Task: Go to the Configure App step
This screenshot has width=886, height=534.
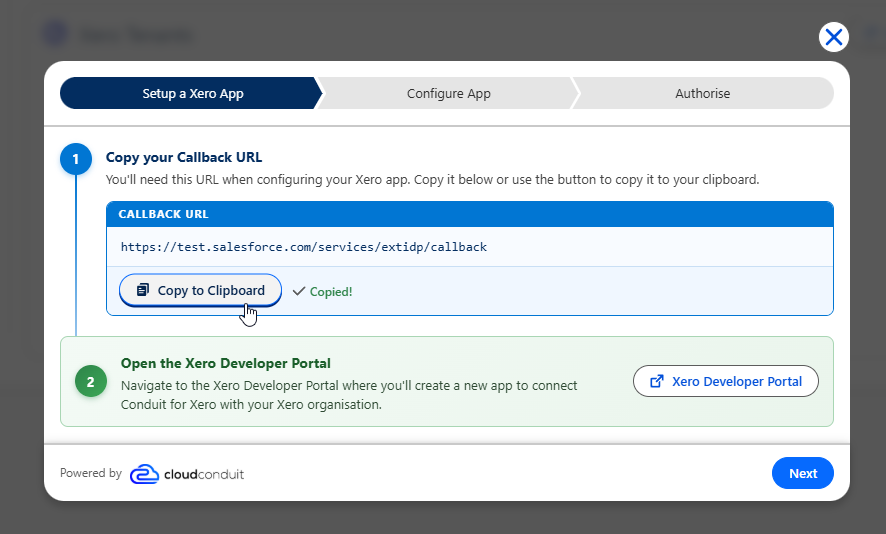Action: coord(449,93)
